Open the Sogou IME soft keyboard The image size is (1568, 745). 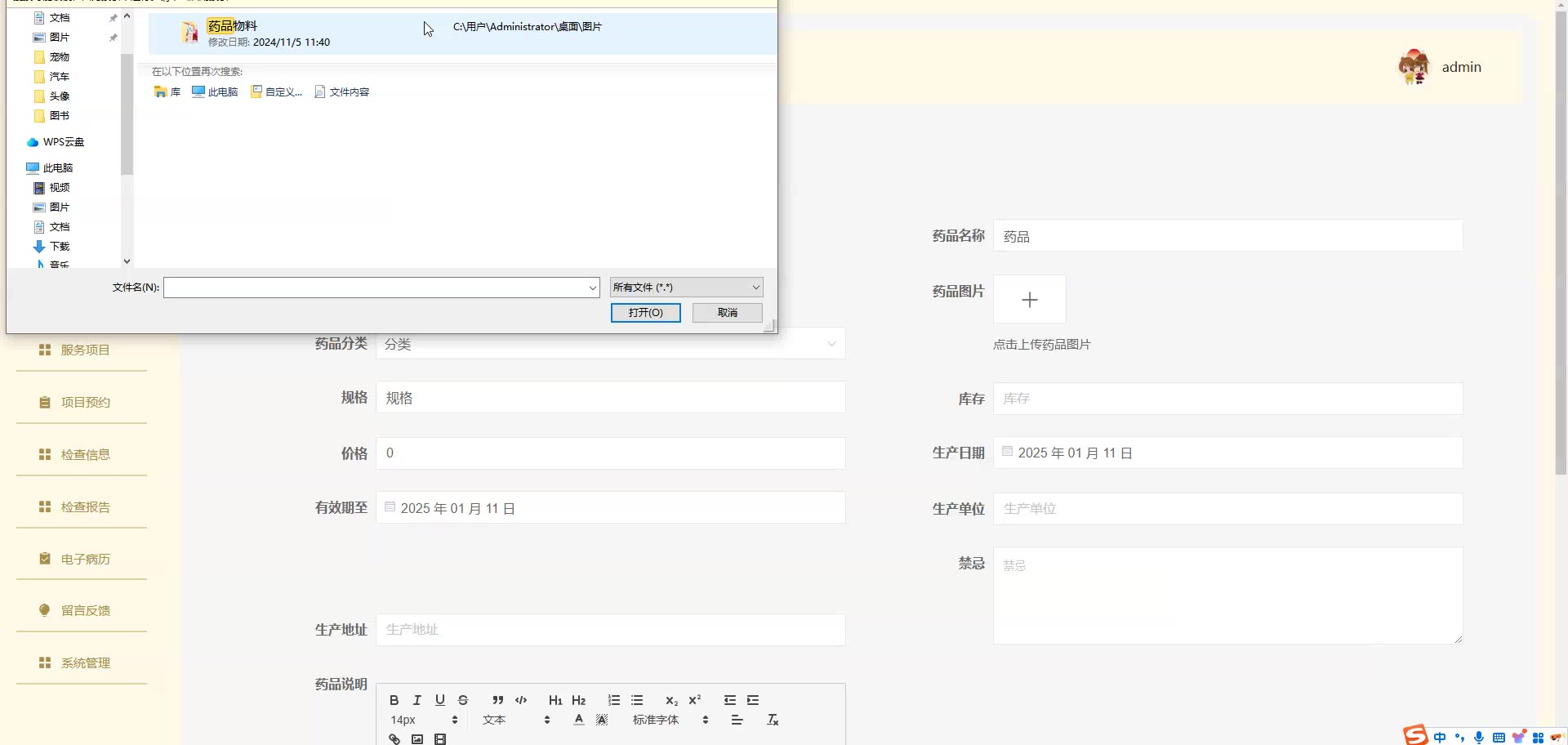click(x=1499, y=738)
